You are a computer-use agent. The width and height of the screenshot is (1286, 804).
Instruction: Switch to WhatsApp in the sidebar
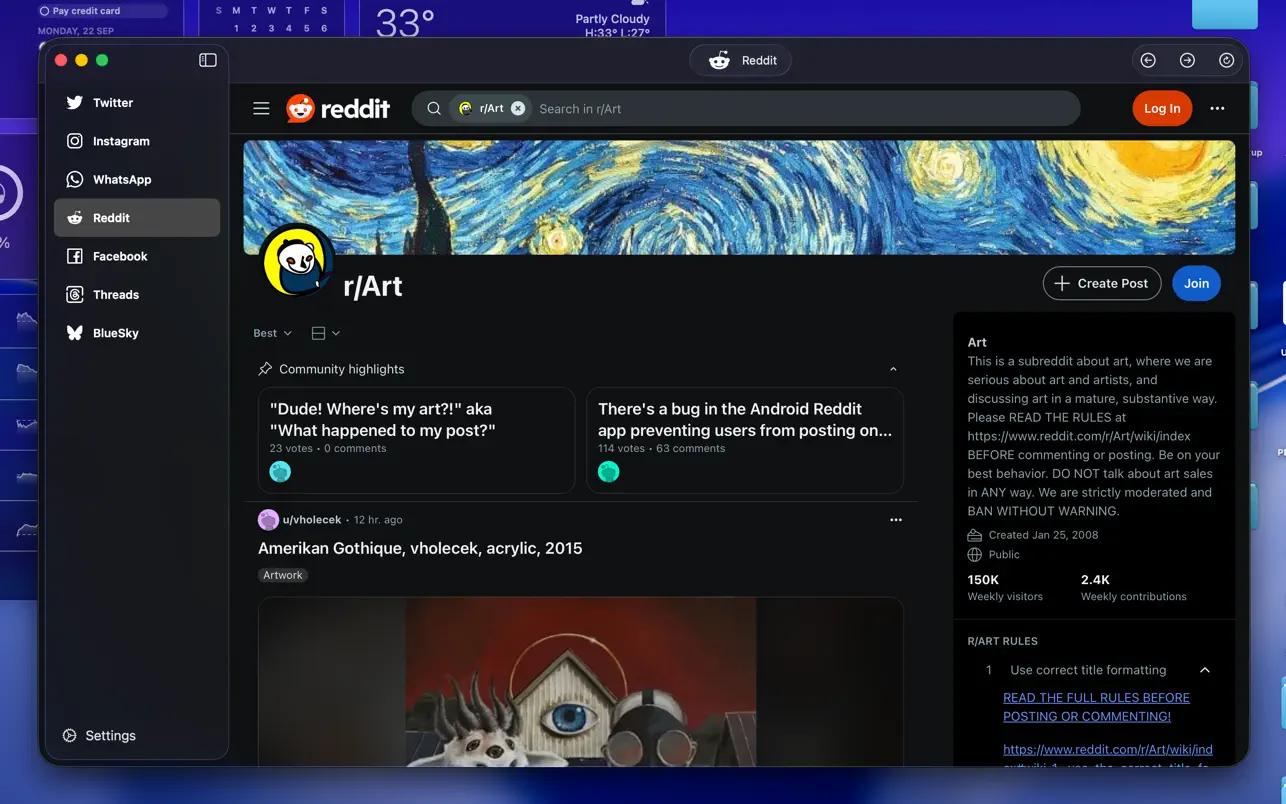[x=137, y=180]
